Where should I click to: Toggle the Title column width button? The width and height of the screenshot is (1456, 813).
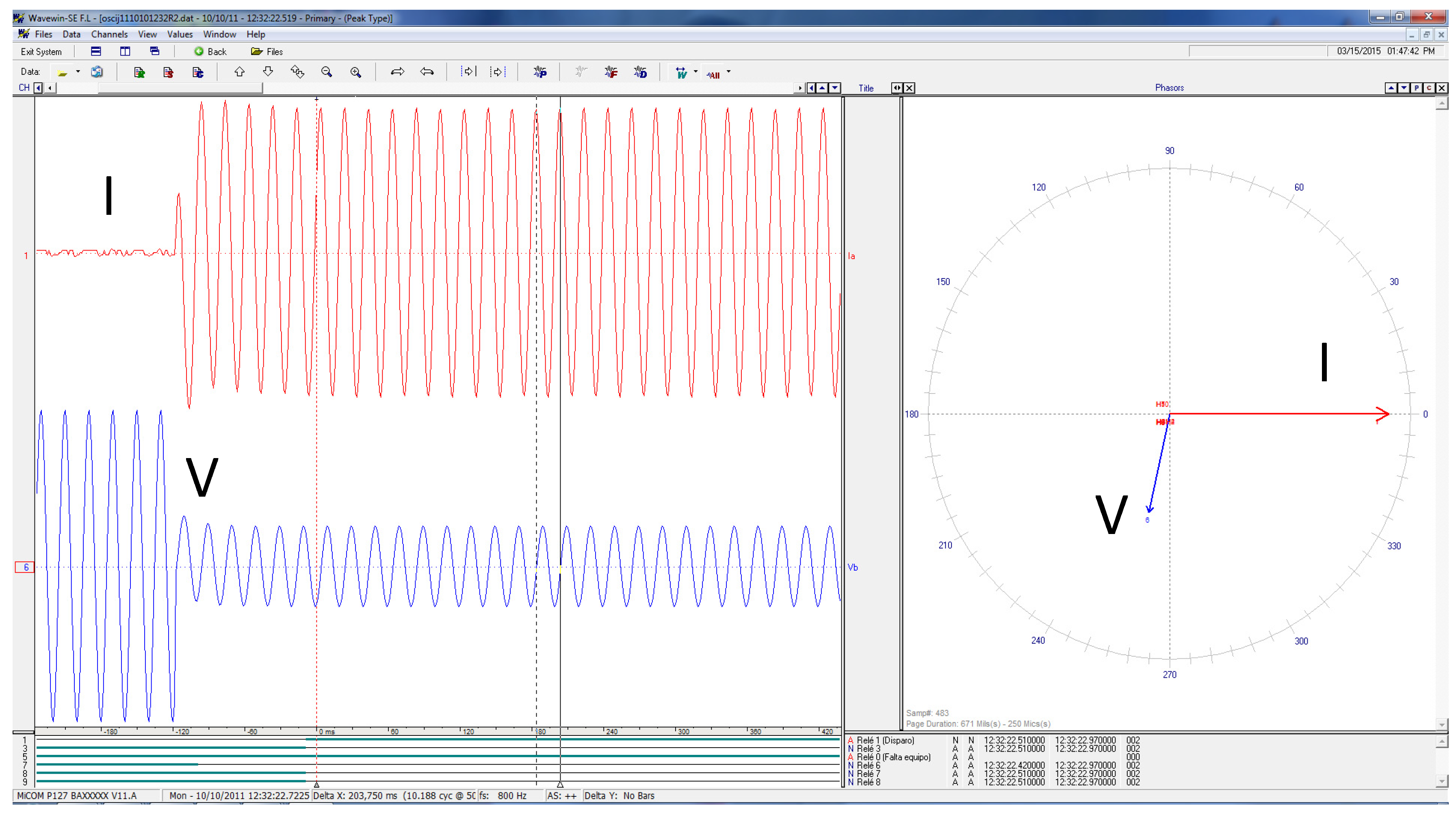(x=897, y=88)
